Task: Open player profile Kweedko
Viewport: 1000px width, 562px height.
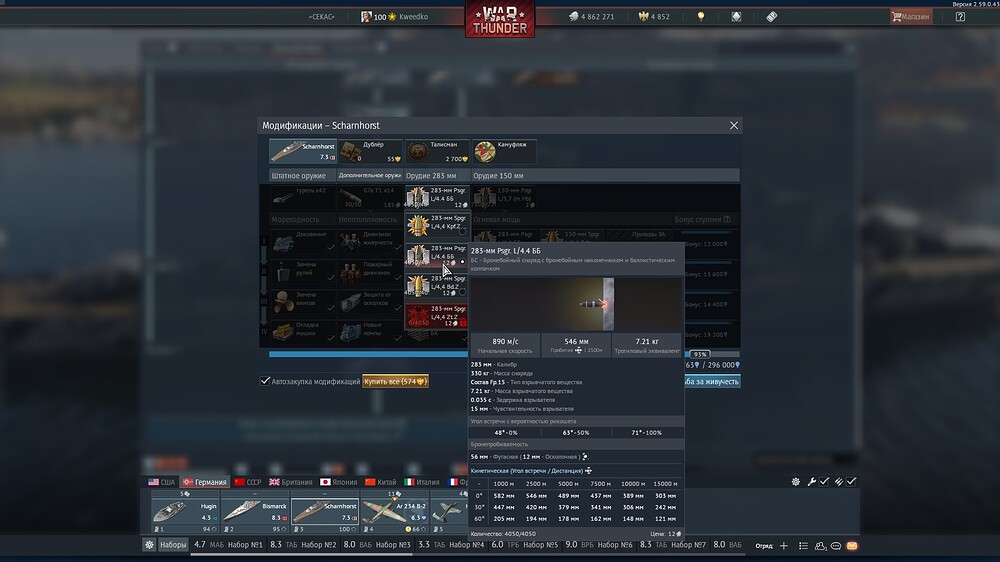Action: coord(395,17)
